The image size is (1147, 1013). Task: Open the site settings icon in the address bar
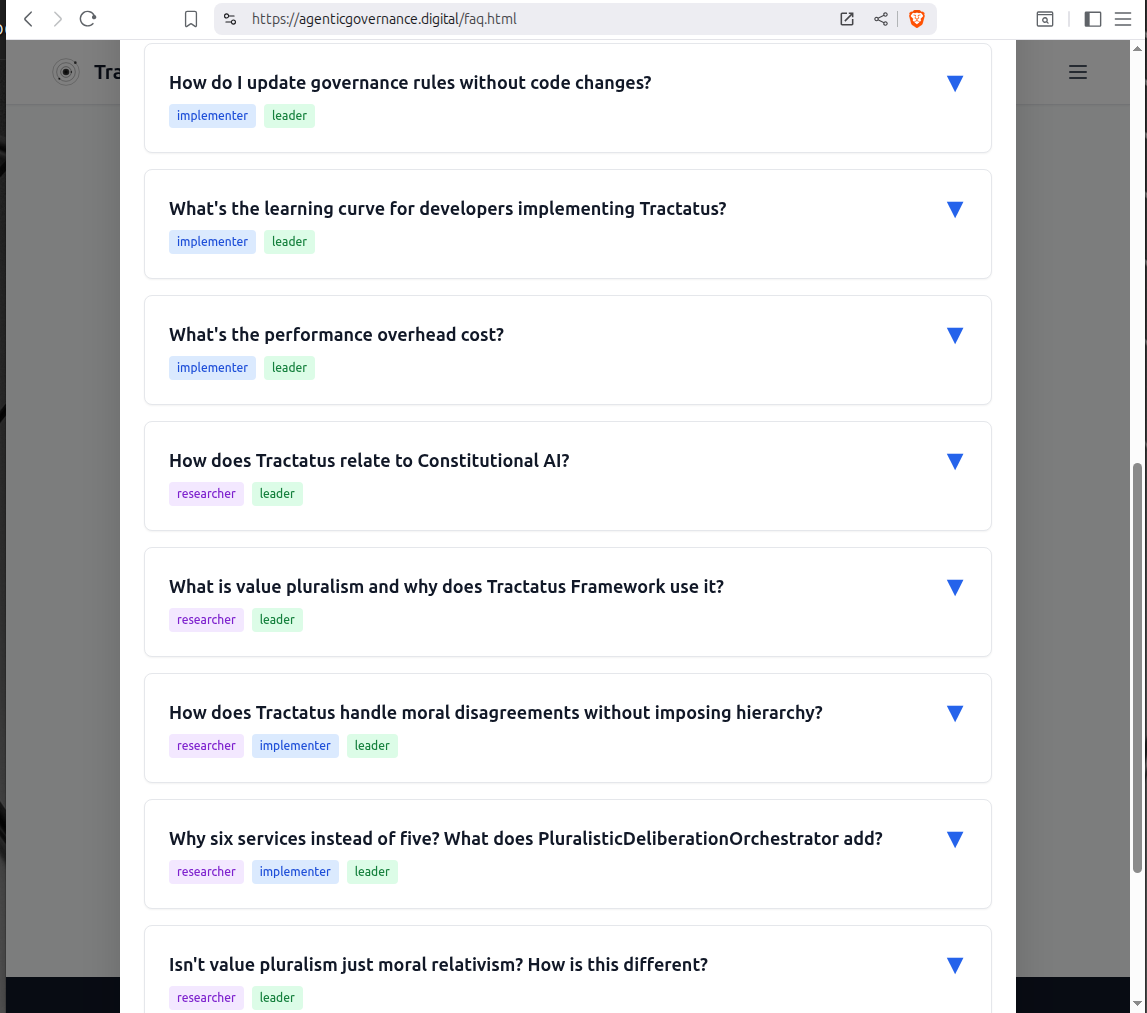click(230, 19)
